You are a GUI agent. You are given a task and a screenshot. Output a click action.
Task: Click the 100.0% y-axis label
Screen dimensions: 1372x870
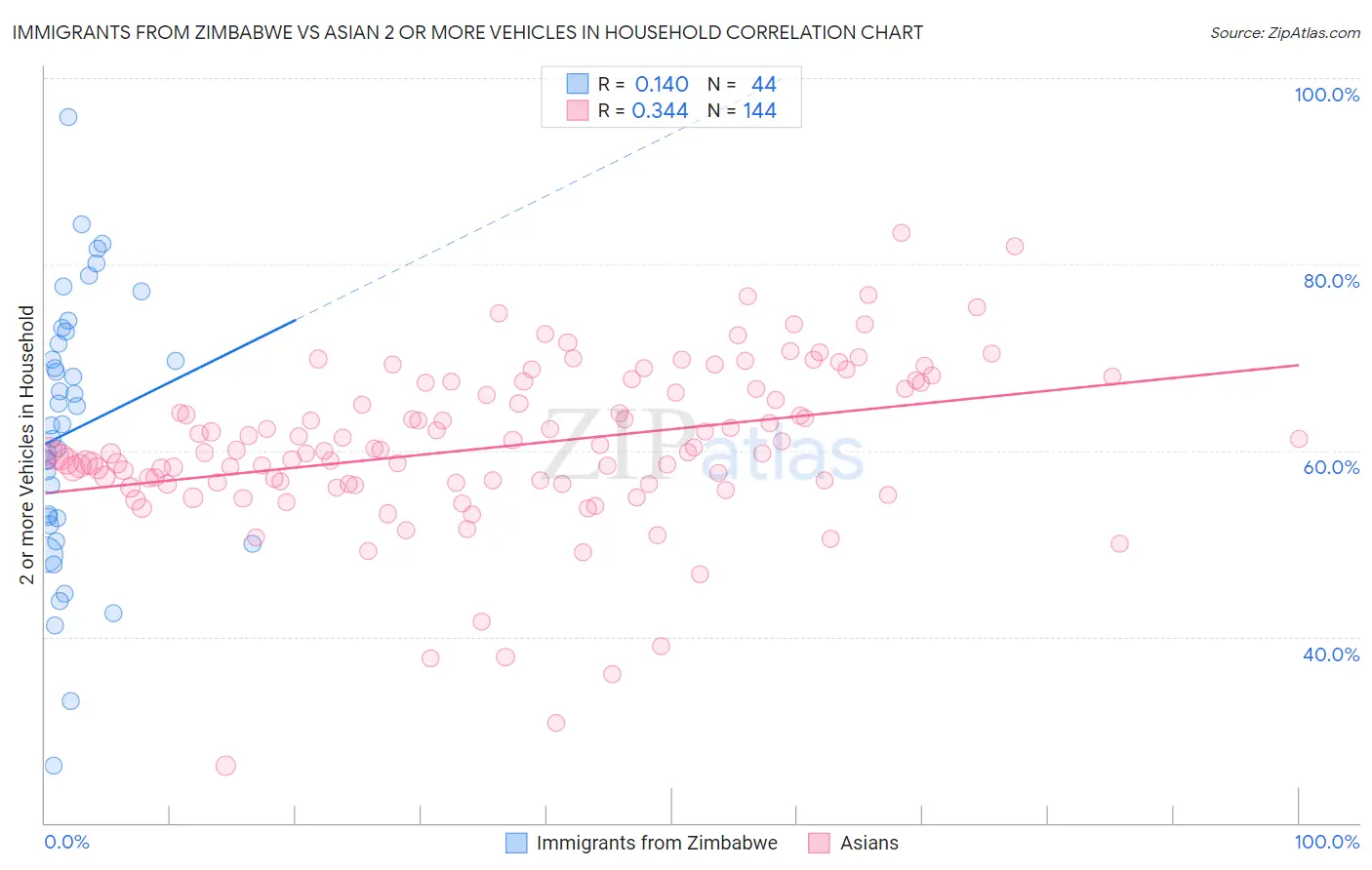[1326, 95]
